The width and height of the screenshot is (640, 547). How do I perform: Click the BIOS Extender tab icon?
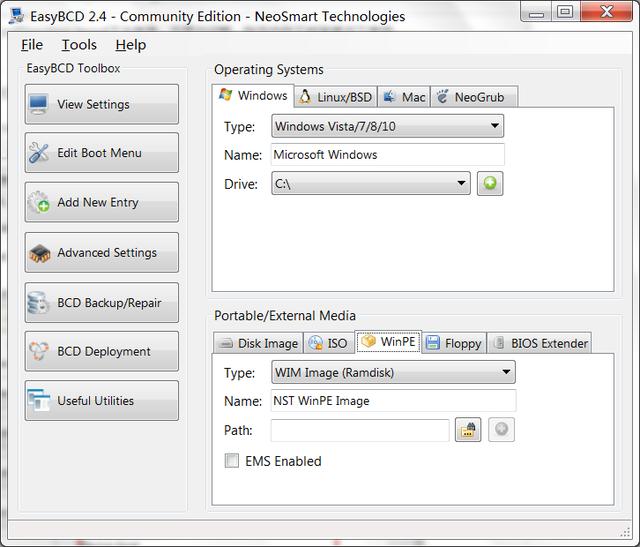(x=499, y=342)
